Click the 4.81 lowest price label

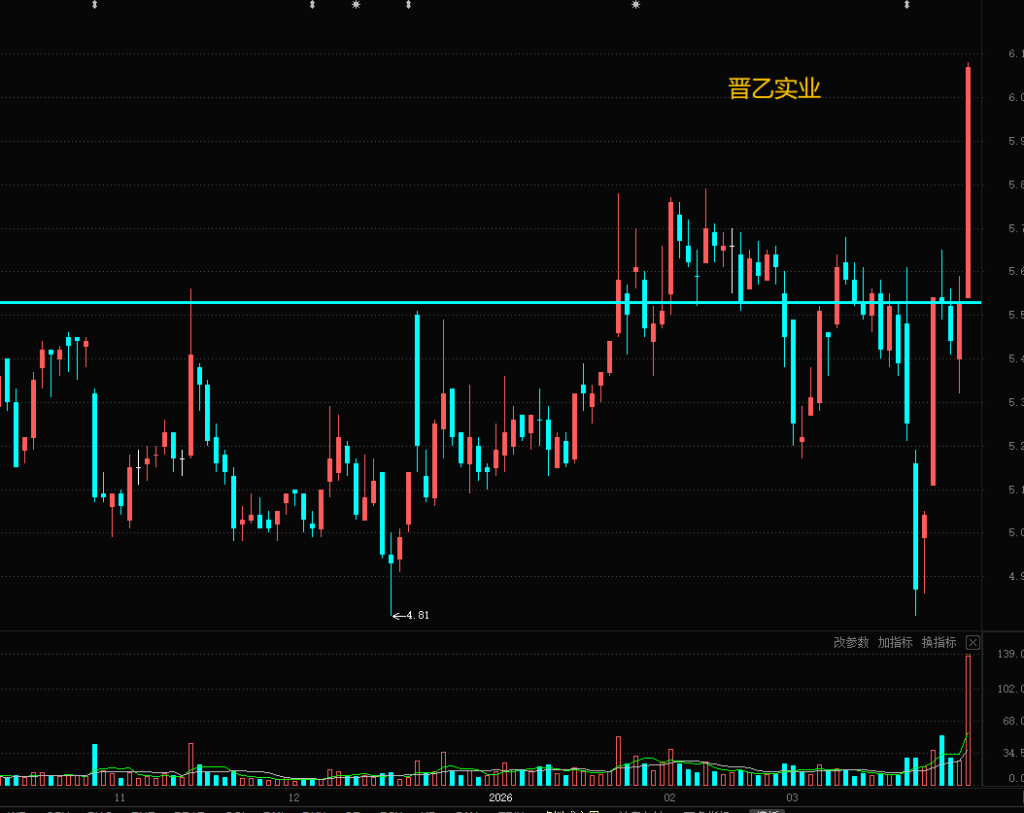[x=417, y=615]
